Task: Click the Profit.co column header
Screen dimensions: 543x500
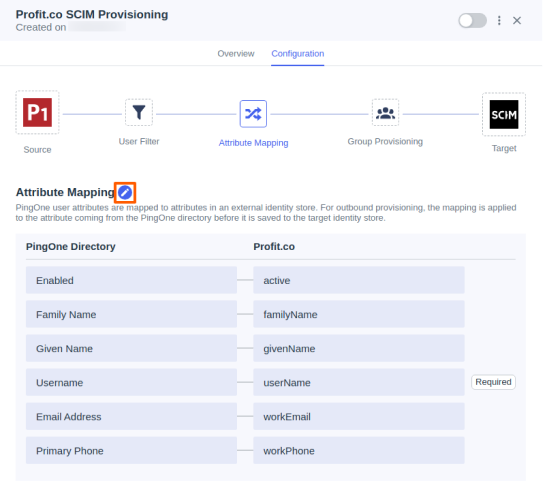Action: 274,247
